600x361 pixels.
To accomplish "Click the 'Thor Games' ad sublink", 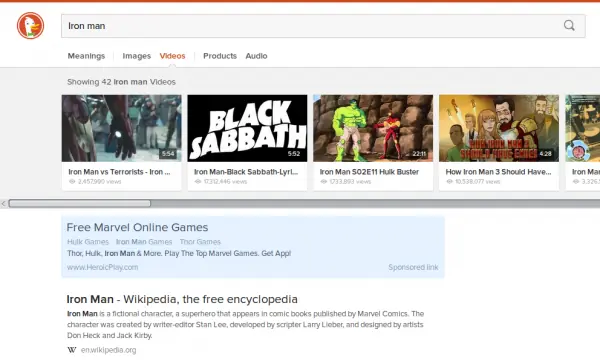I will click(x=200, y=242).
